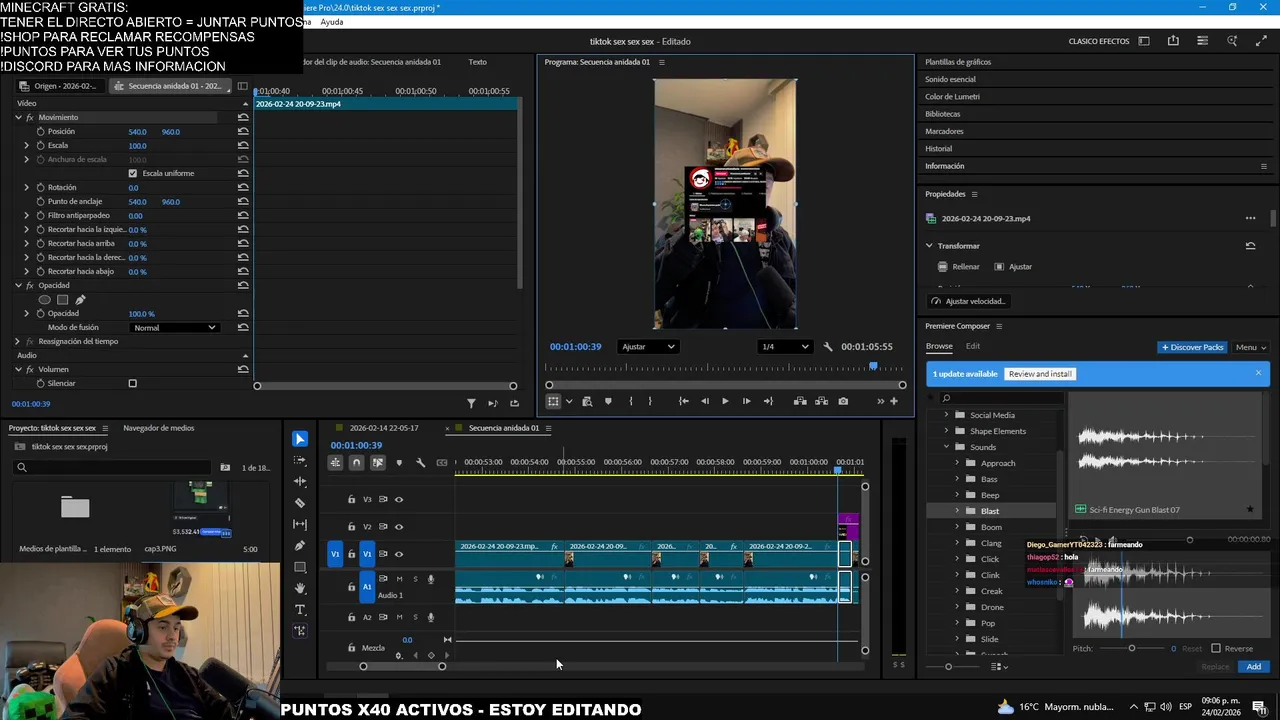Image resolution: width=1280 pixels, height=720 pixels.
Task: Switch to Edit tab in Premiere Composer
Action: pos(972,346)
